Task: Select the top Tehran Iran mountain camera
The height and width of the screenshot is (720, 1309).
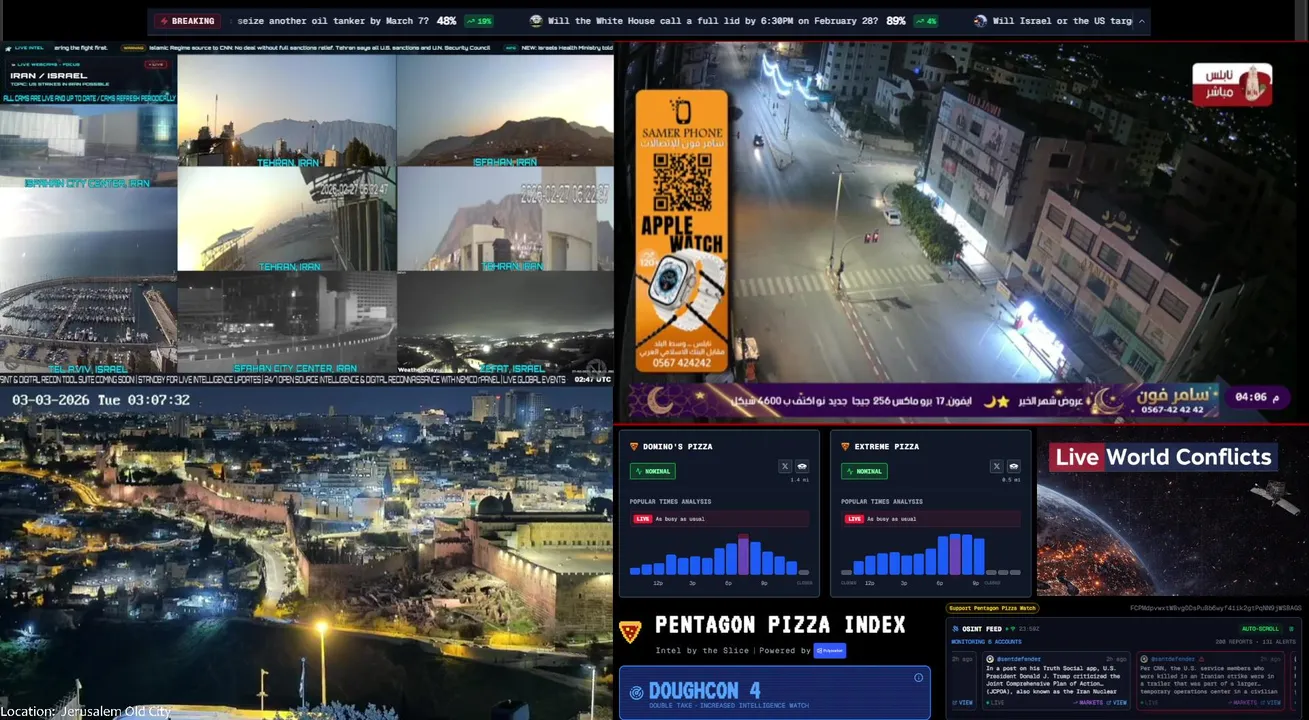Action: (287, 110)
